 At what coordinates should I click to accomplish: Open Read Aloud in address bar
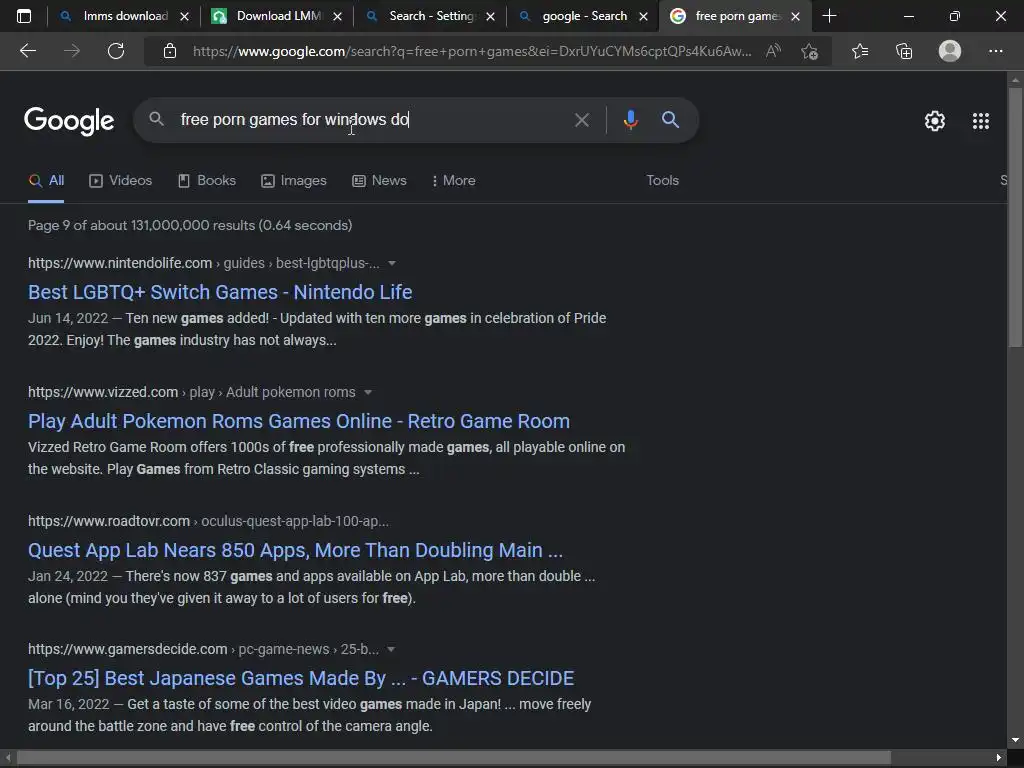click(773, 51)
